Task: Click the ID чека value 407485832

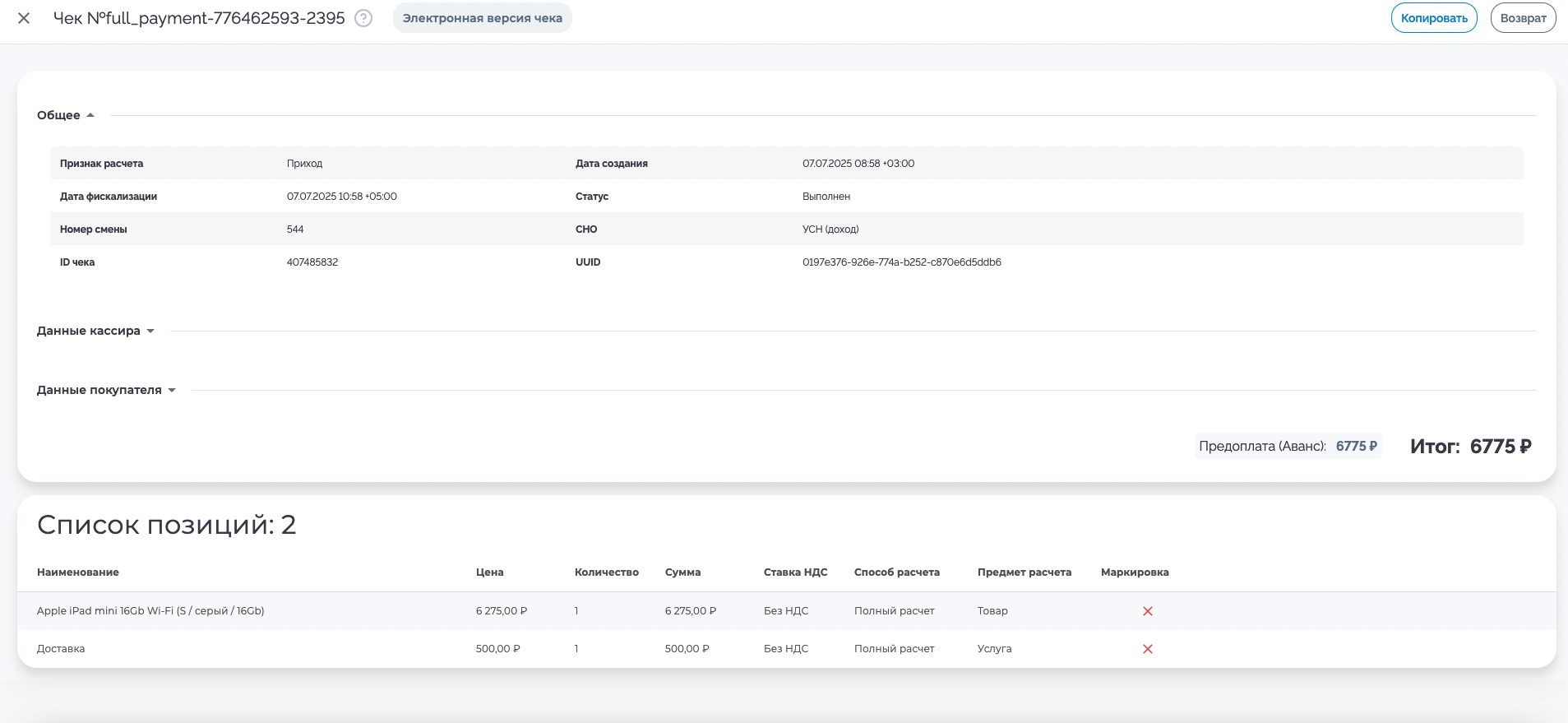Action: [312, 262]
